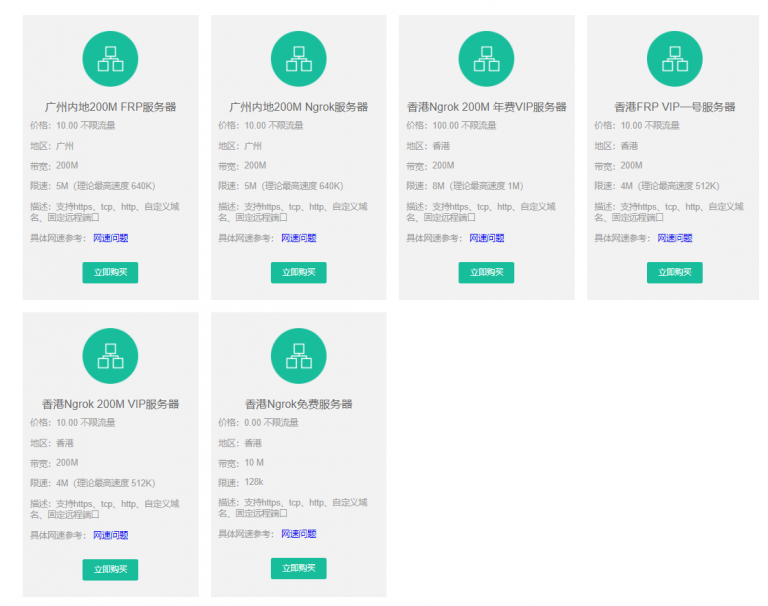Click the icon above 香港Ngrok免费服务器

(x=298, y=356)
